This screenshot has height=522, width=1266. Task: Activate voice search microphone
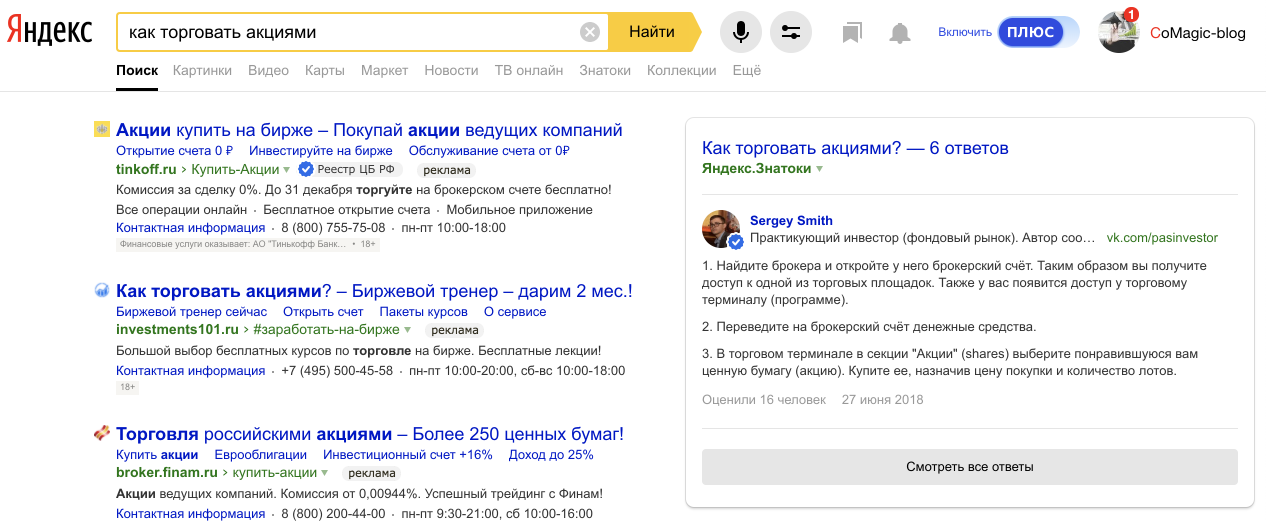740,32
